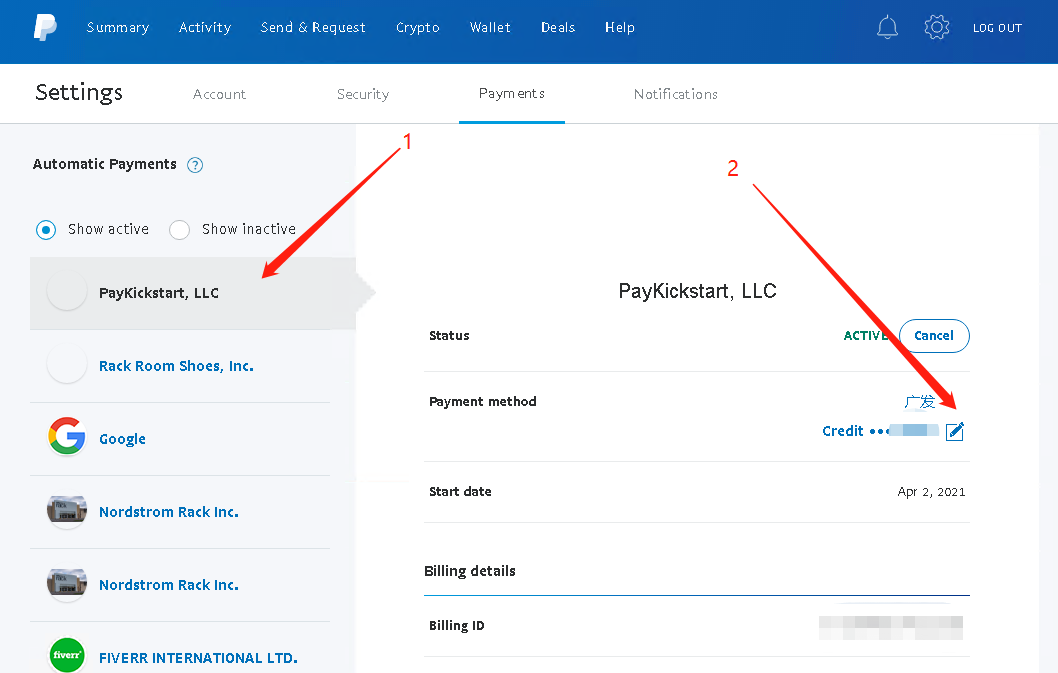Open help via the question mark icon
This screenshot has height=673, width=1058.
coord(195,164)
